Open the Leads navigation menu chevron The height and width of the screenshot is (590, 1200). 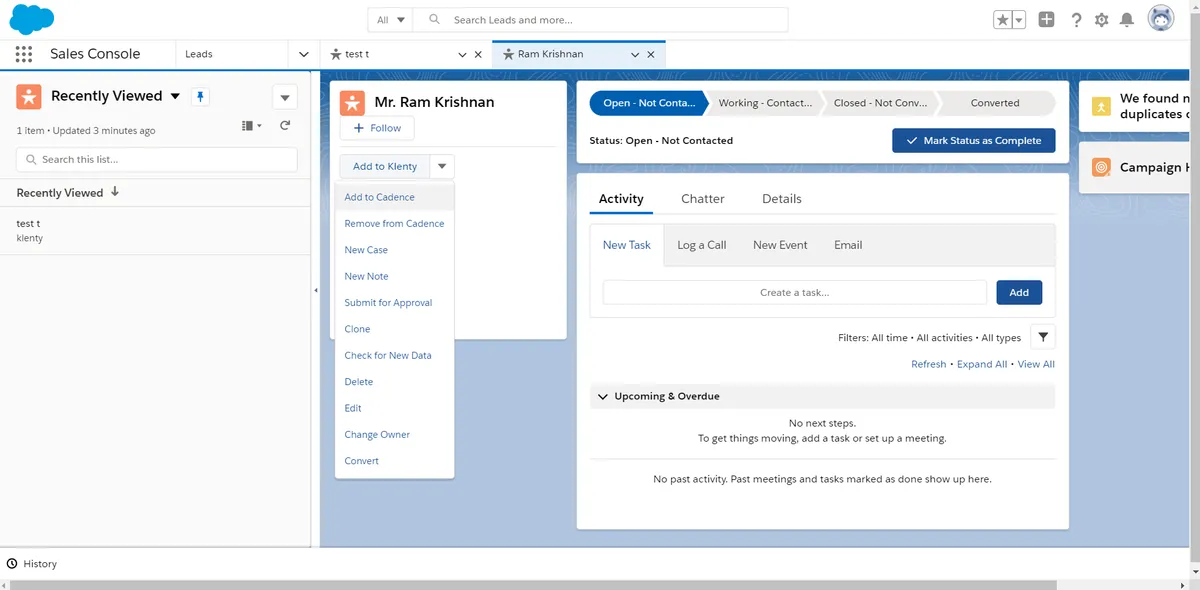[x=304, y=54]
